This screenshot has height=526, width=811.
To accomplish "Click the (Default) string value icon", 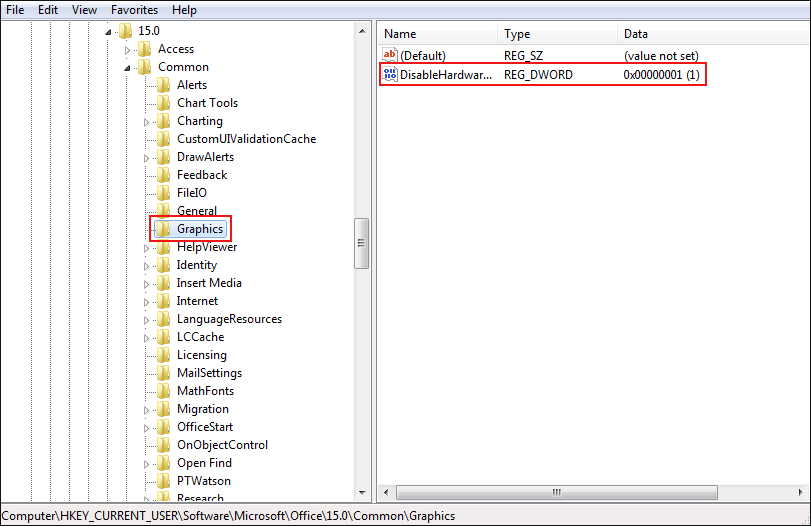I will (389, 55).
